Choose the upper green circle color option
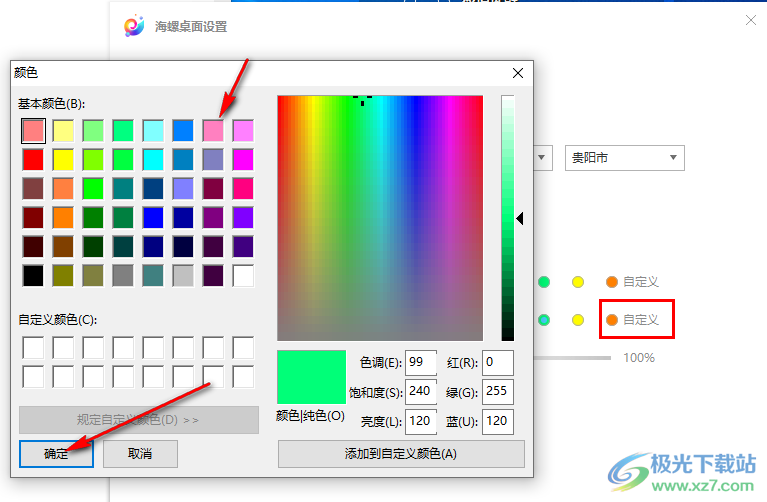This screenshot has height=502, width=767. click(544, 282)
